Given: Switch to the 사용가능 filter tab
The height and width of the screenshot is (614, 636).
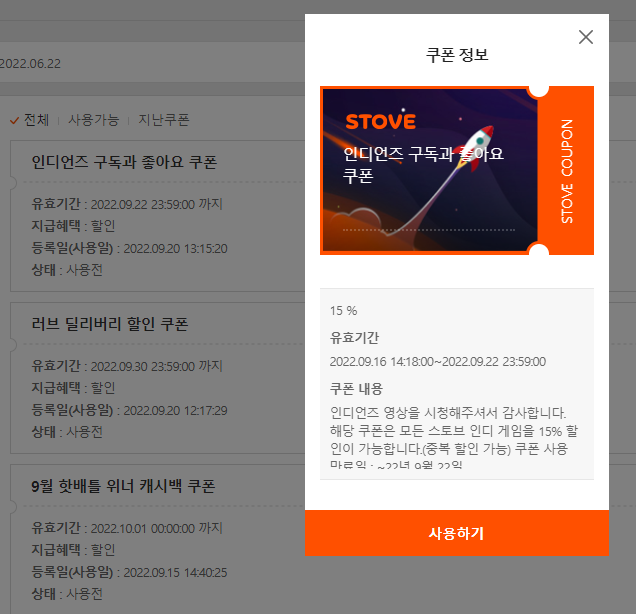Looking at the screenshot, I should (93, 120).
